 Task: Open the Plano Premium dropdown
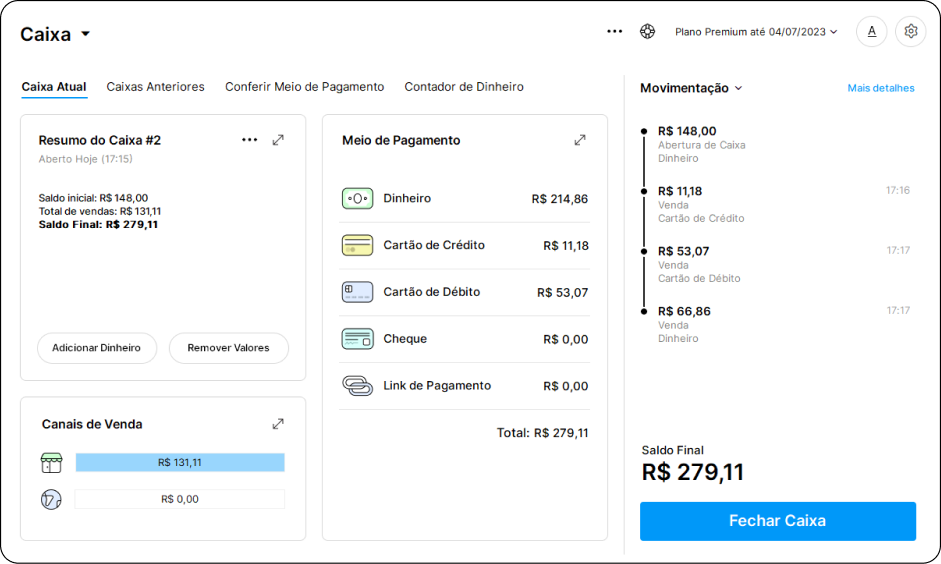[756, 32]
